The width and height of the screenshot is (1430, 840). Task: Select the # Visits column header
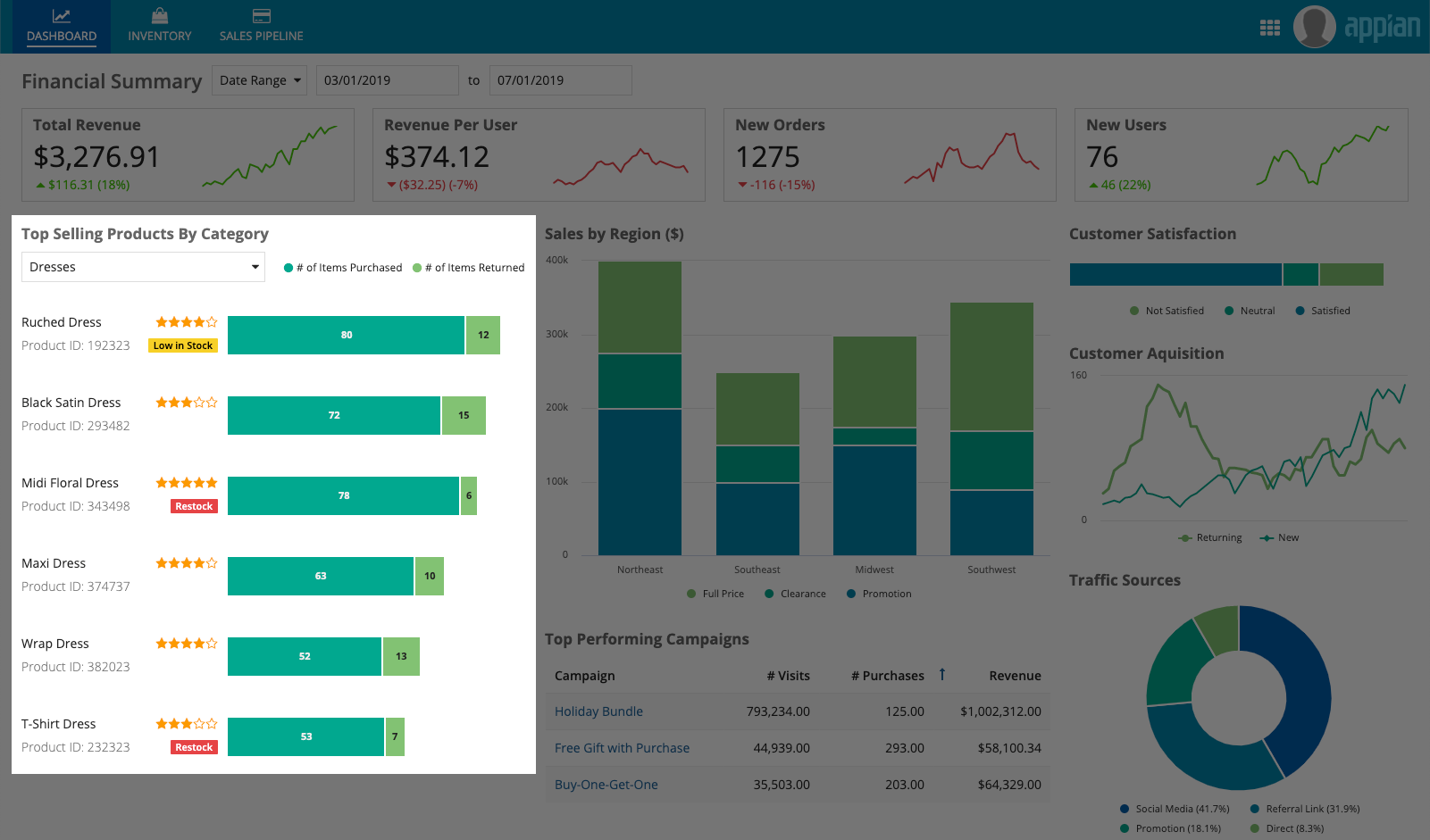788,676
